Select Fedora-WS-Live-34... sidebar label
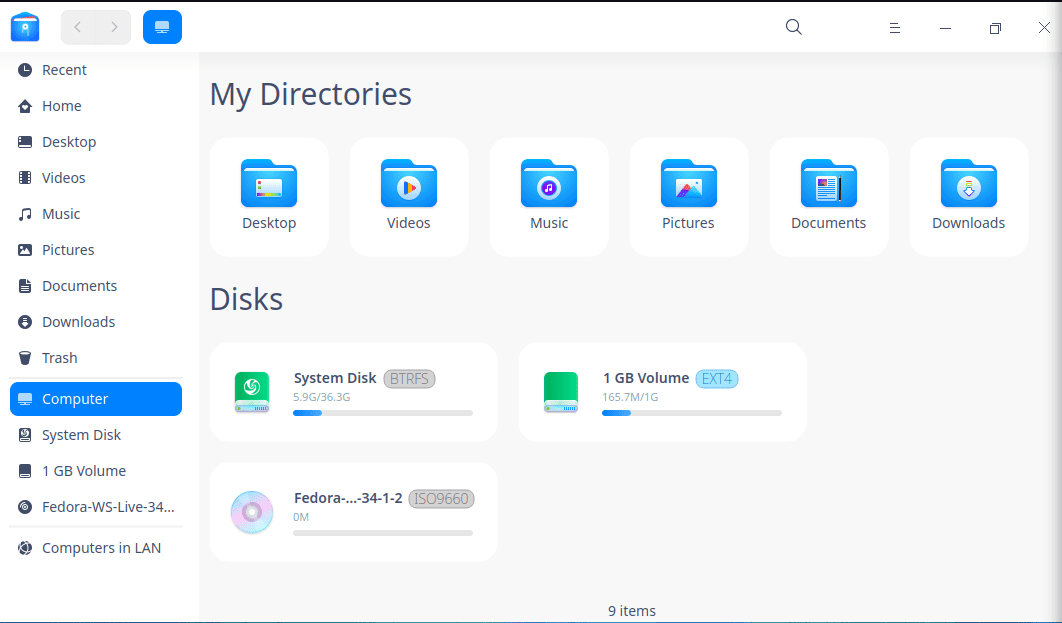 coord(108,507)
